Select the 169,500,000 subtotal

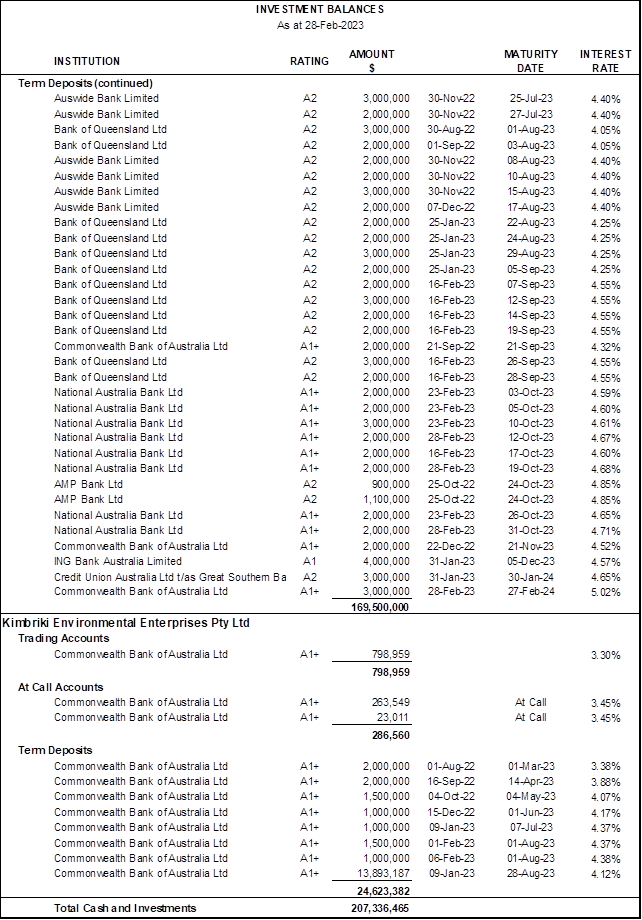[x=380, y=607]
